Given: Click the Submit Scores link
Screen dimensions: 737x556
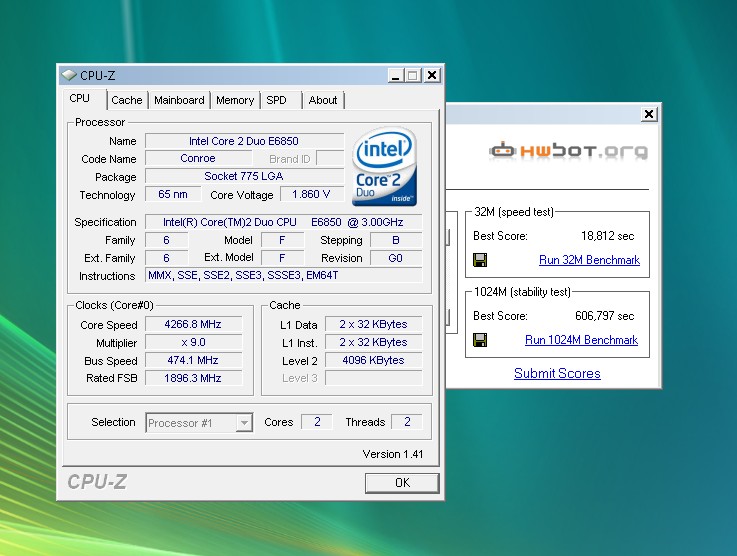Looking at the screenshot, I should 557,373.
